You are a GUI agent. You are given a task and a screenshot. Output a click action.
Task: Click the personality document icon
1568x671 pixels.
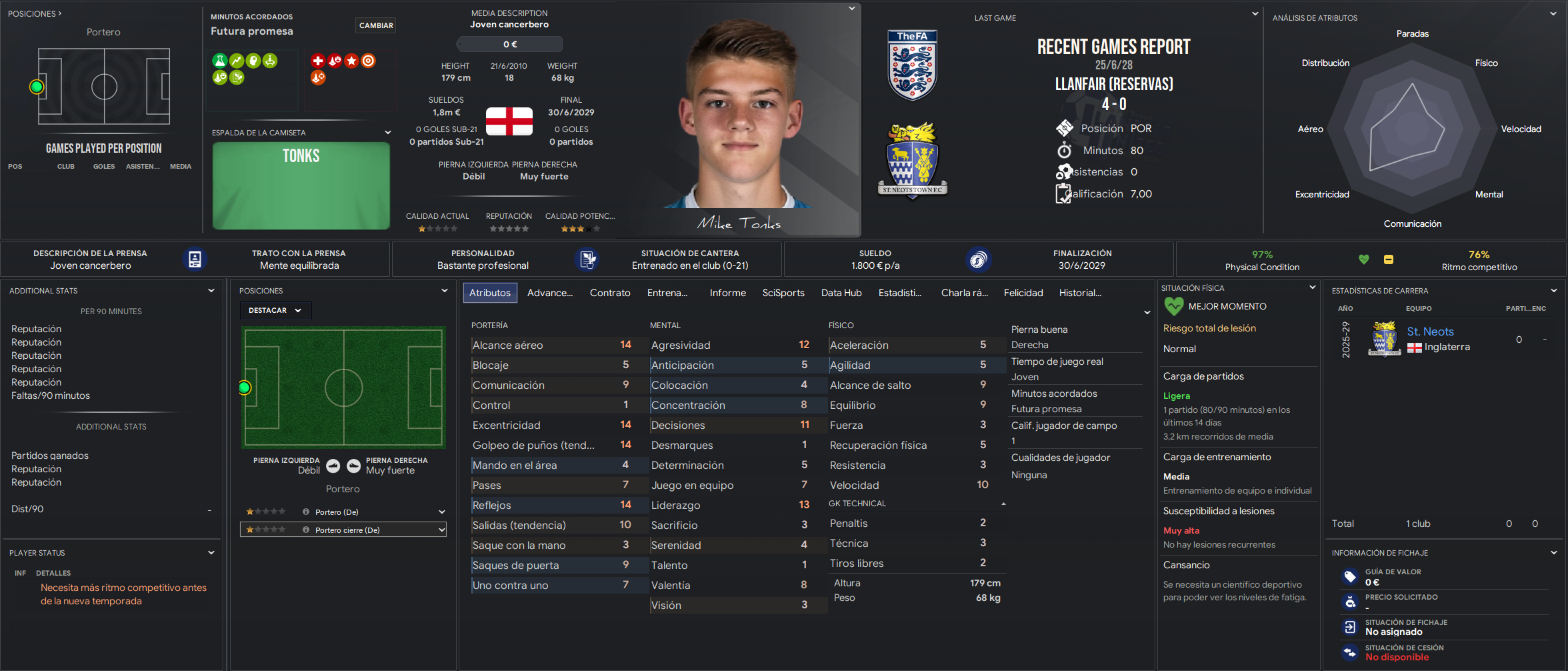[587, 259]
